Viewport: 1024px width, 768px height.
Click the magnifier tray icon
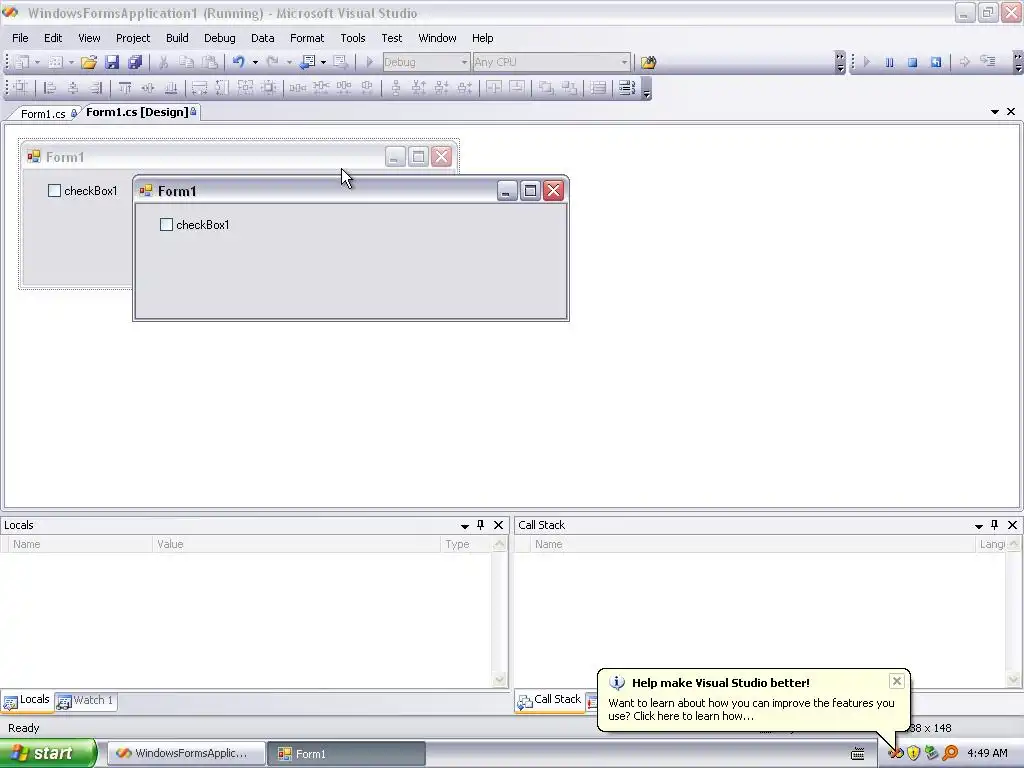[x=950, y=753]
